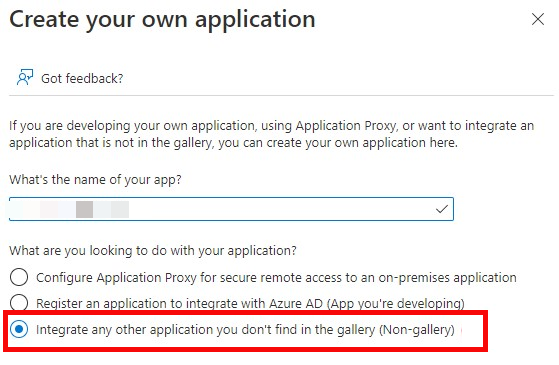This screenshot has width=559, height=365.
Task: Select the Register an application radio button
Action: [19, 303]
